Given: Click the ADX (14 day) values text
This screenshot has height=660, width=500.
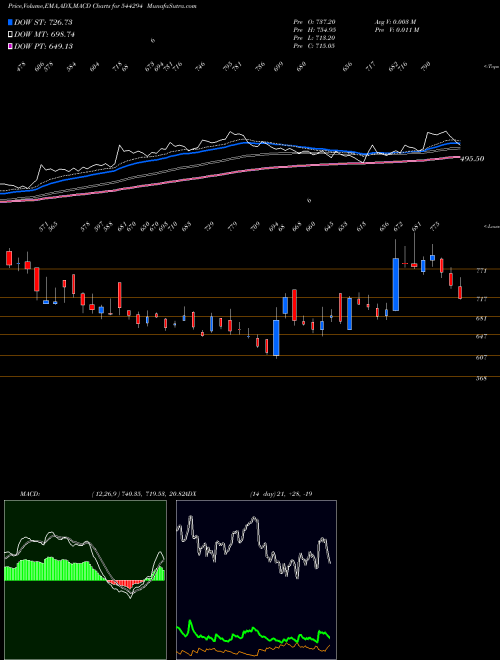Looking at the screenshot, I should click(280, 493).
